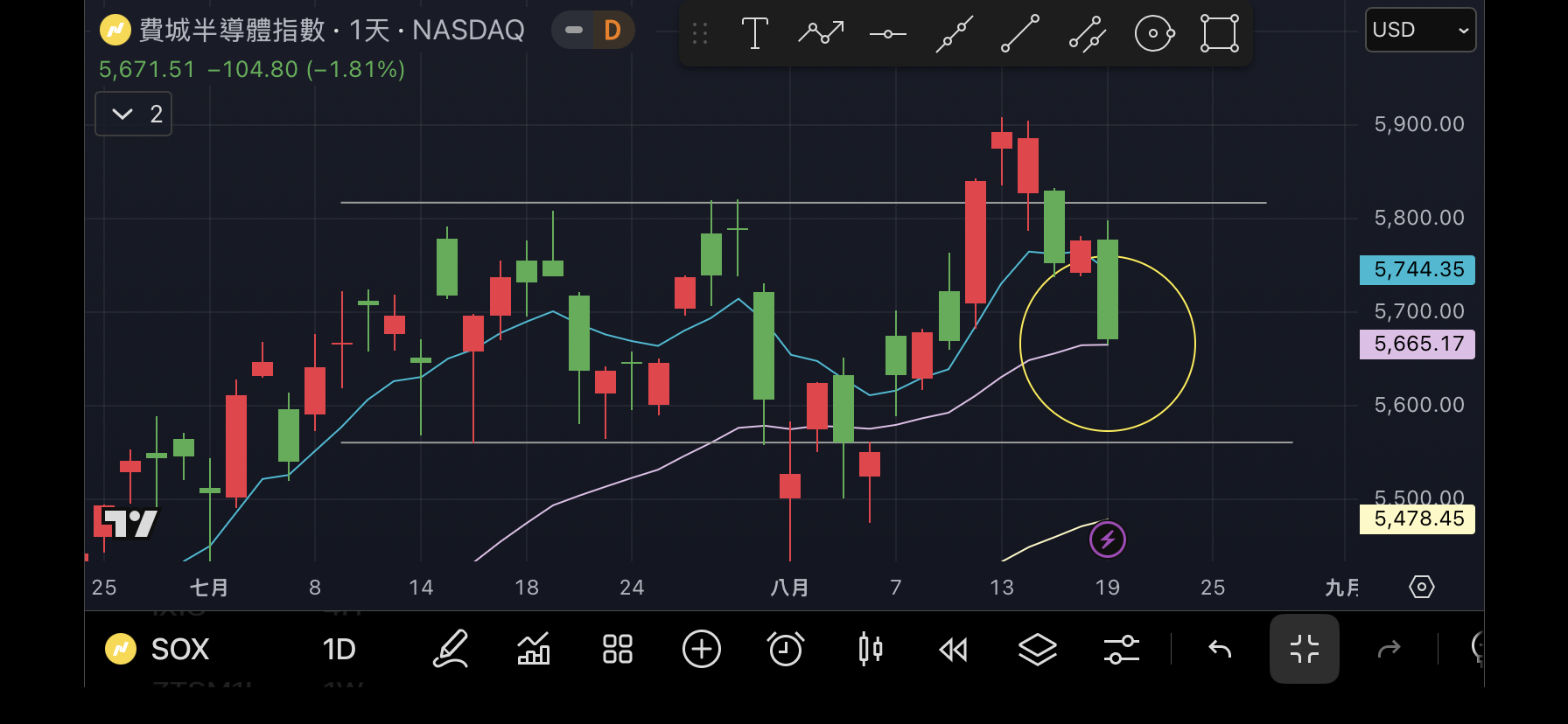Open the indicators panel
This screenshot has width=1568, height=724.
[534, 649]
